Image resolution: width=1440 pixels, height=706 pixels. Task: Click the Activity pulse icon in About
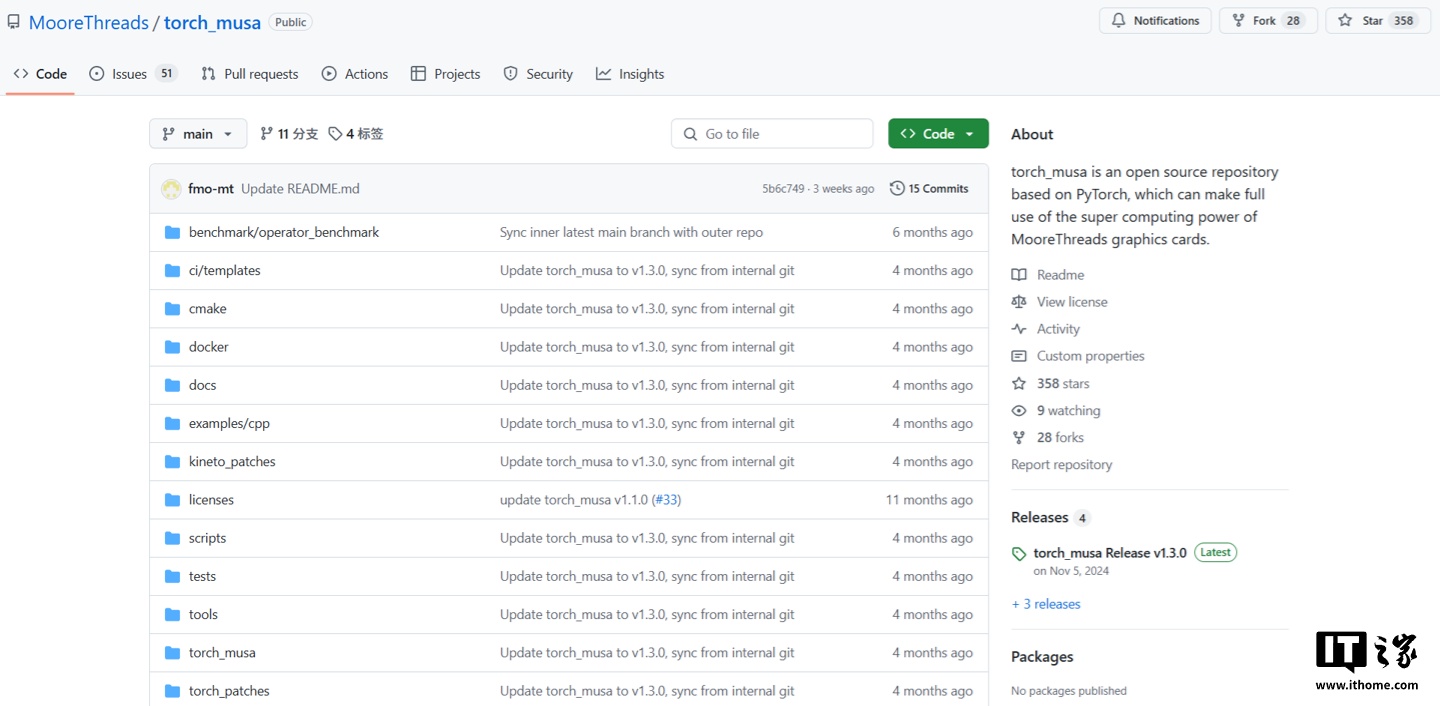click(1019, 329)
